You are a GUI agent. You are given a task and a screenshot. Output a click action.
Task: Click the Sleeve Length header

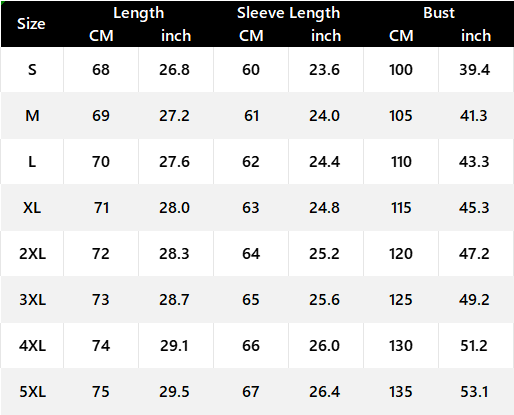288,14
